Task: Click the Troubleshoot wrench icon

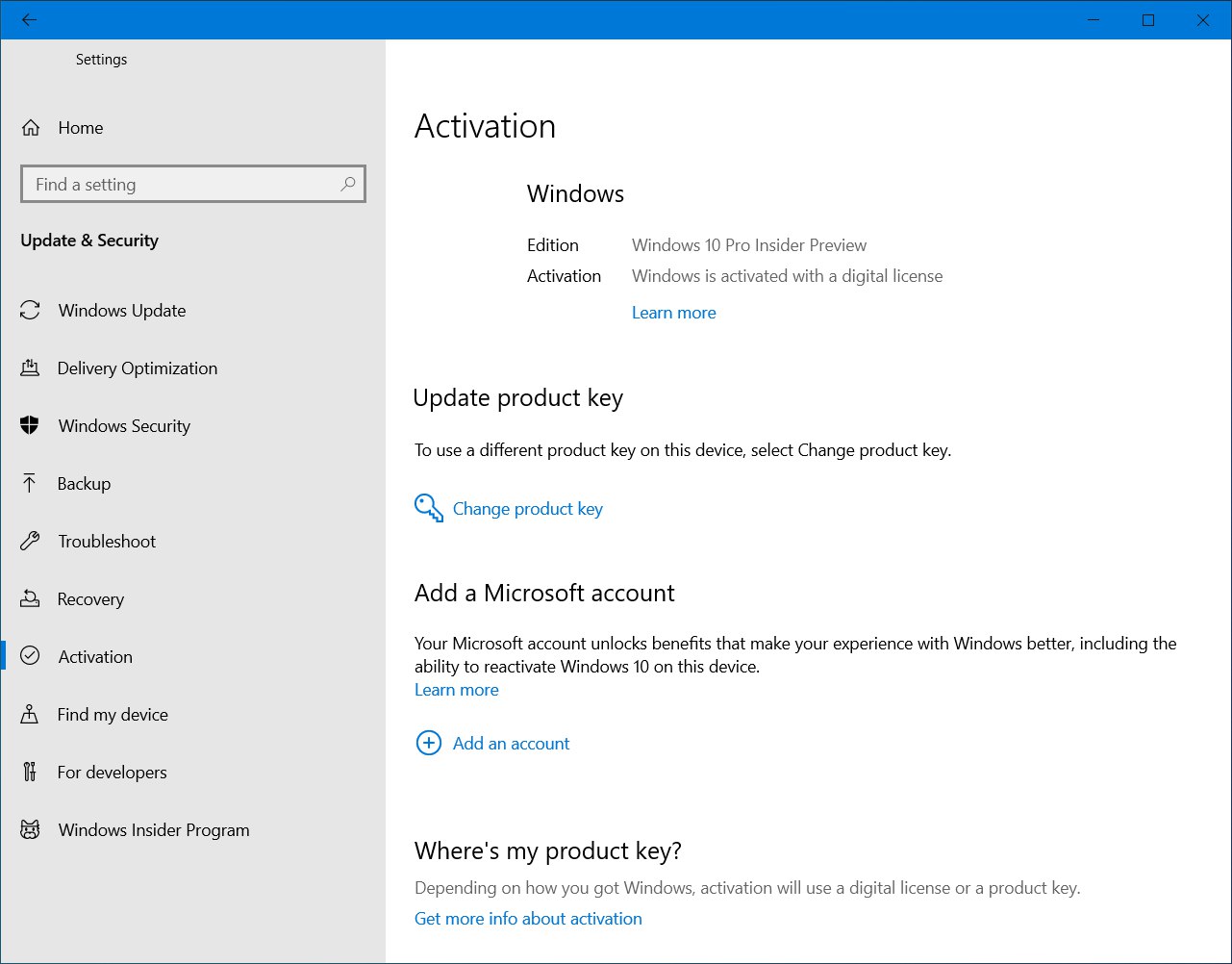Action: tap(30, 541)
